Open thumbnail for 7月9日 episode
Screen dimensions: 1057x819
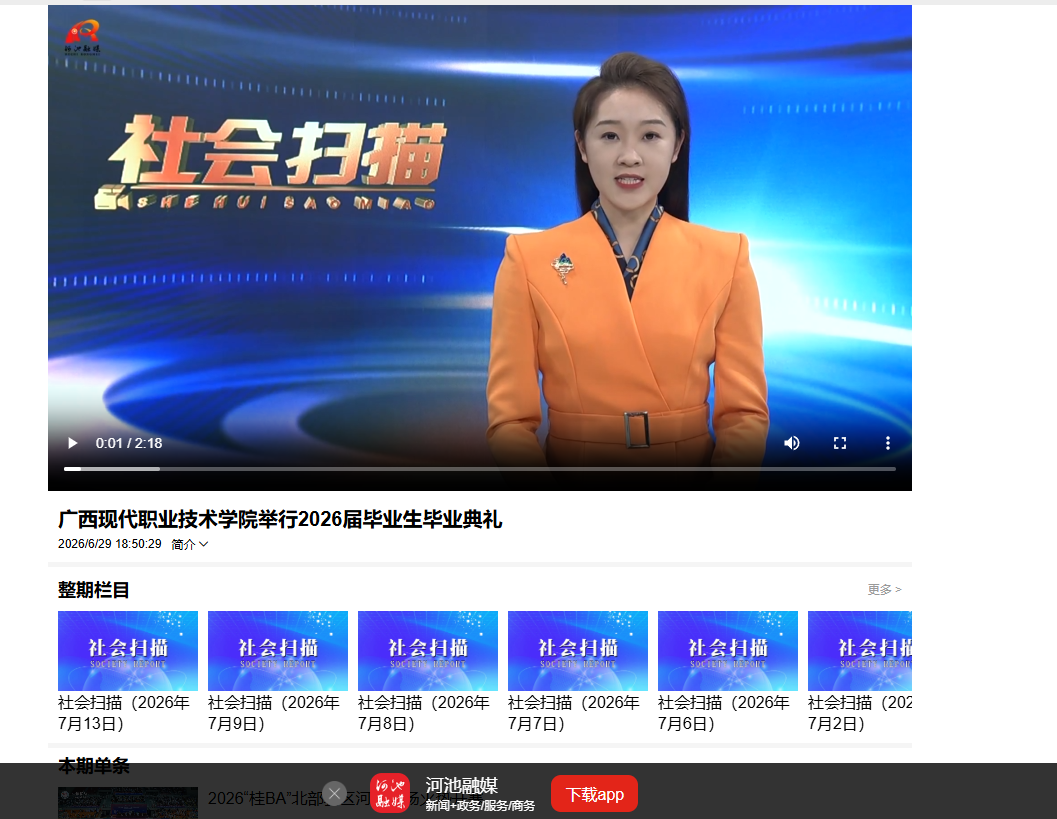(x=278, y=650)
